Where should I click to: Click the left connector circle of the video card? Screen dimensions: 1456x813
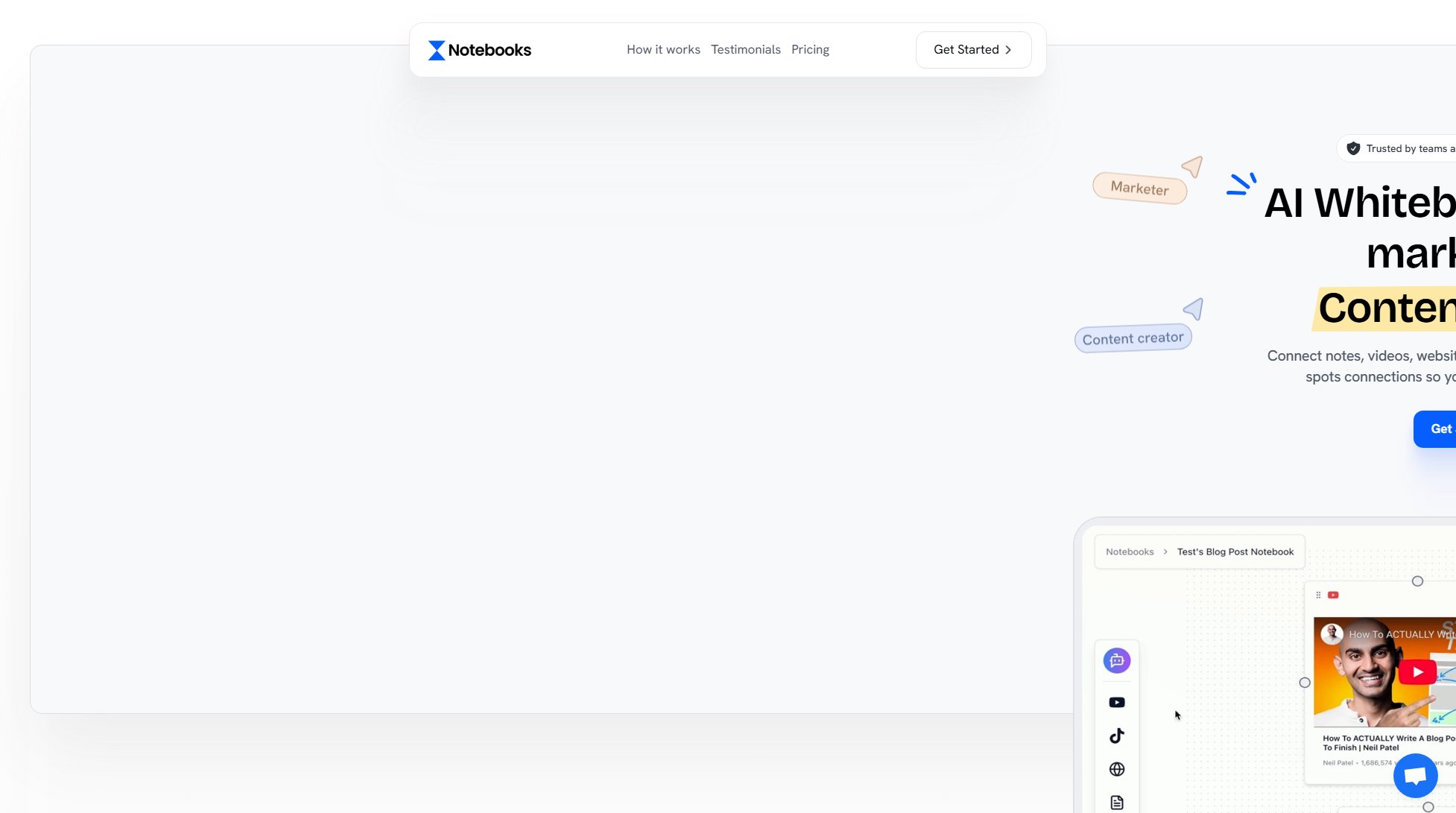coord(1304,683)
